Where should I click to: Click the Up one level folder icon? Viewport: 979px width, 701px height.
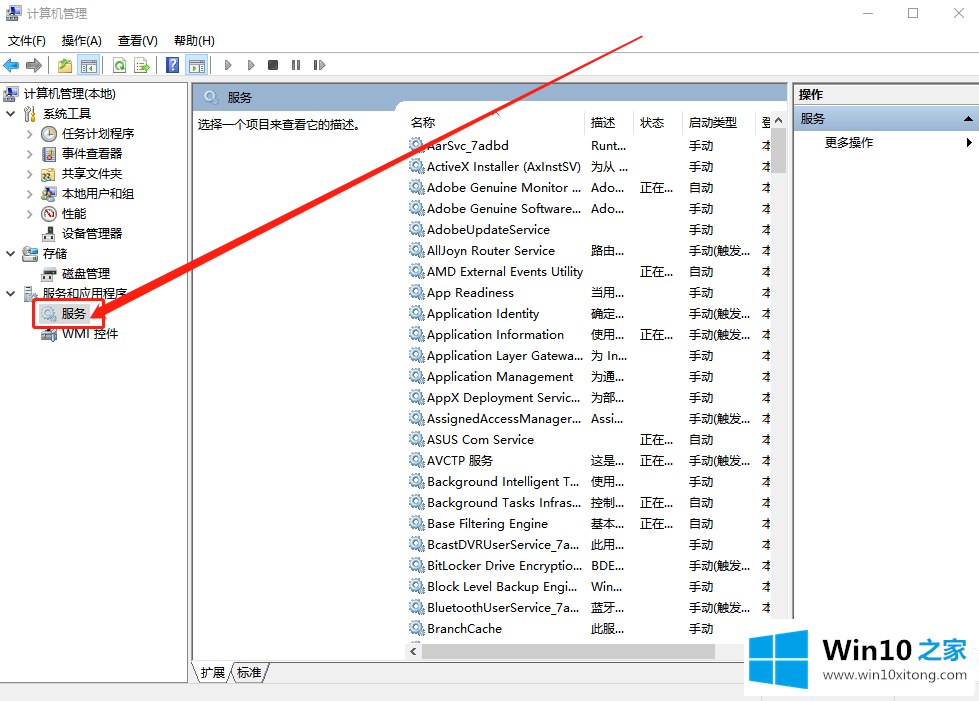pos(64,65)
